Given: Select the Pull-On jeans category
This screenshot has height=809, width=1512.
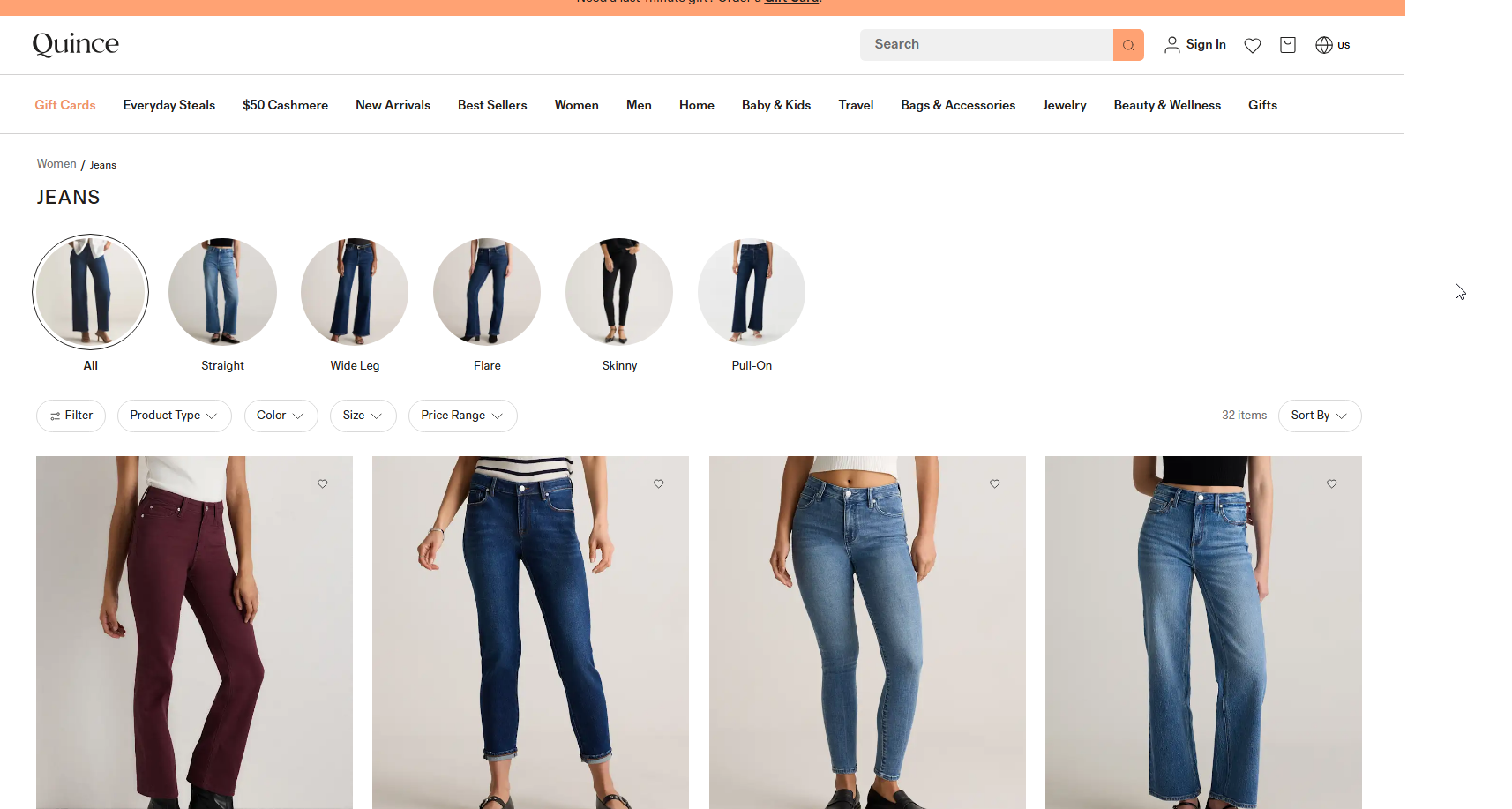Looking at the screenshot, I should click(x=752, y=292).
